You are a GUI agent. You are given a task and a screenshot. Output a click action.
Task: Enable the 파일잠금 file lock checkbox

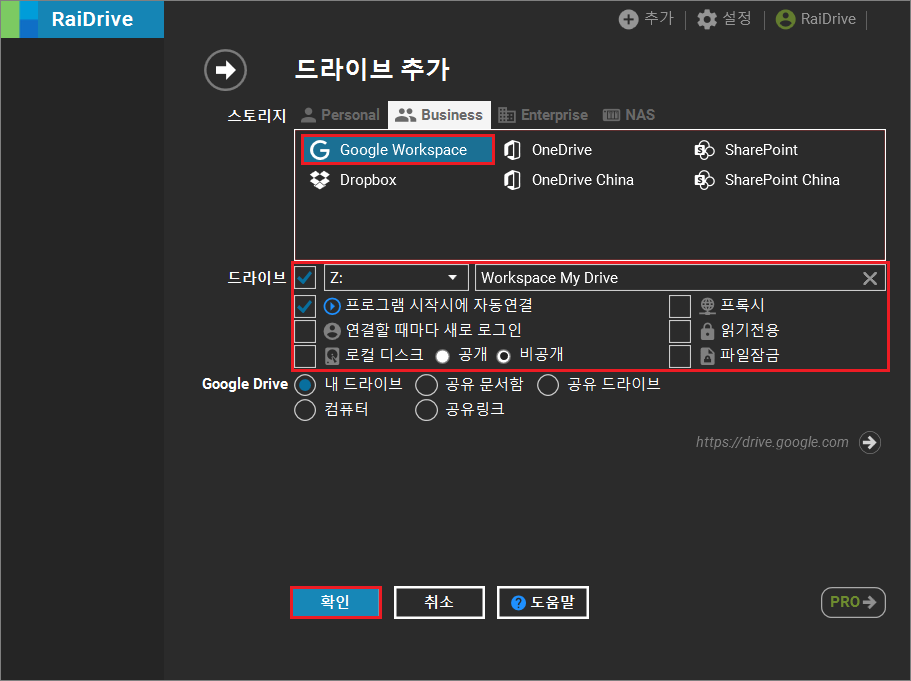[x=680, y=356]
